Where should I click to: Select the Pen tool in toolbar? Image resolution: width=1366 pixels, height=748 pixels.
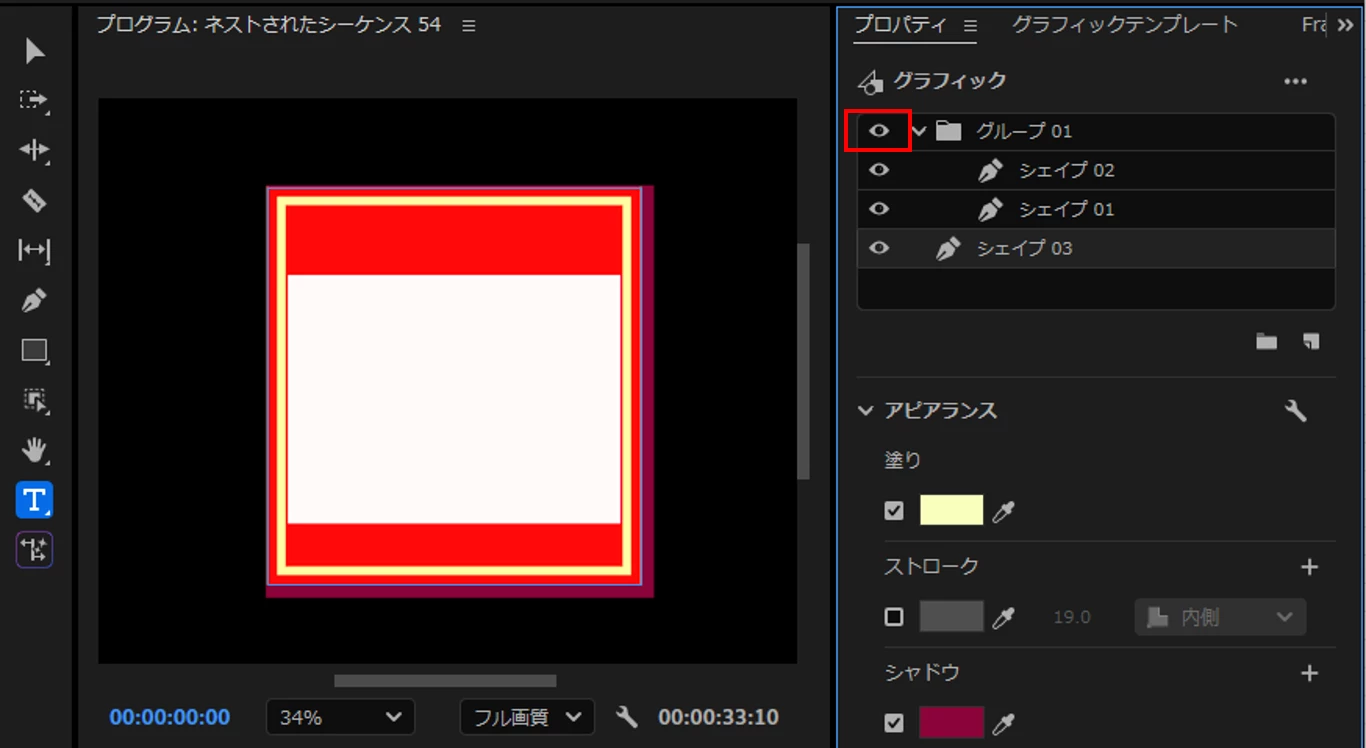tap(34, 300)
